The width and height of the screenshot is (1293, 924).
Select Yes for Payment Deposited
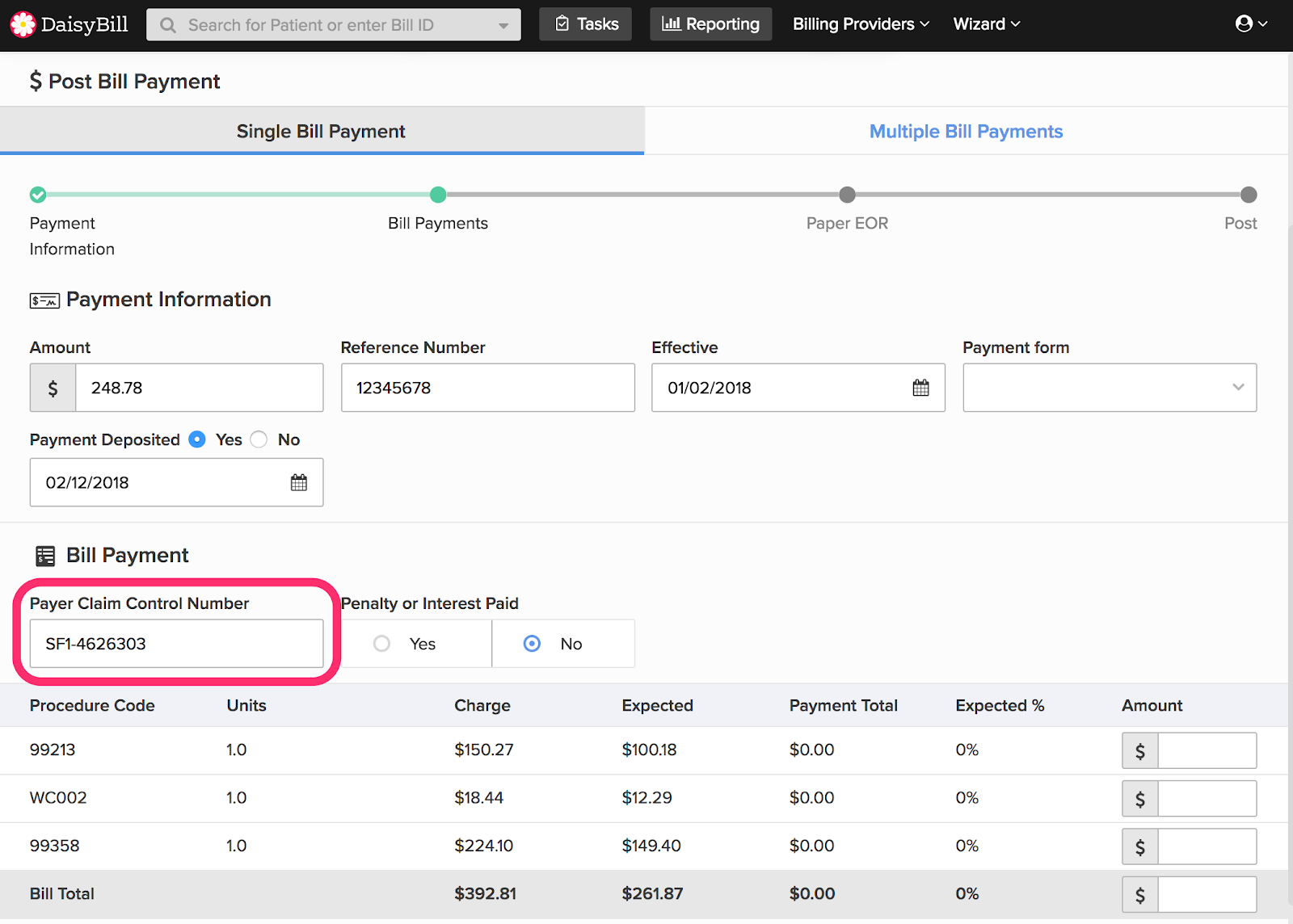(x=197, y=439)
